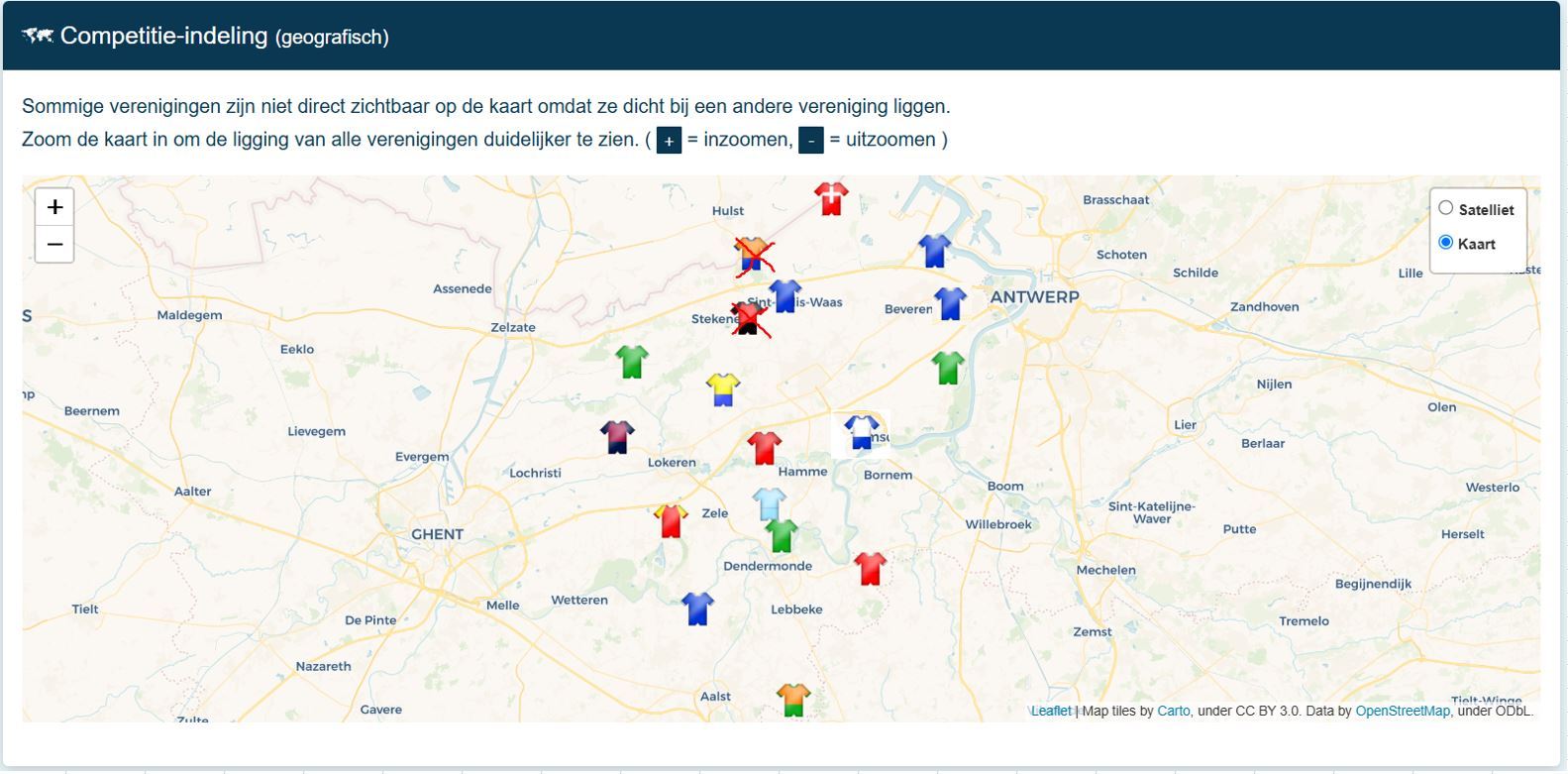1568x774 pixels.
Task: Select the light blue jersey near Zele
Action: pyautogui.click(x=769, y=503)
